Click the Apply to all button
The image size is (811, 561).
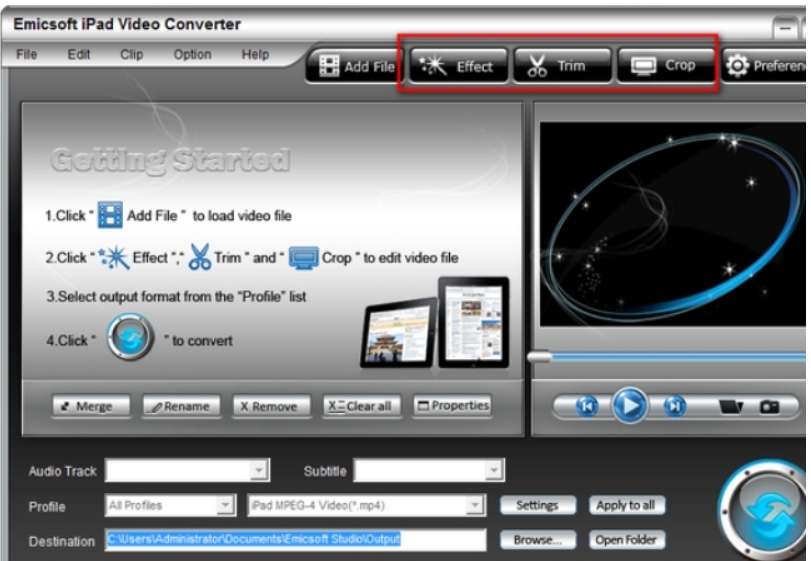point(626,505)
